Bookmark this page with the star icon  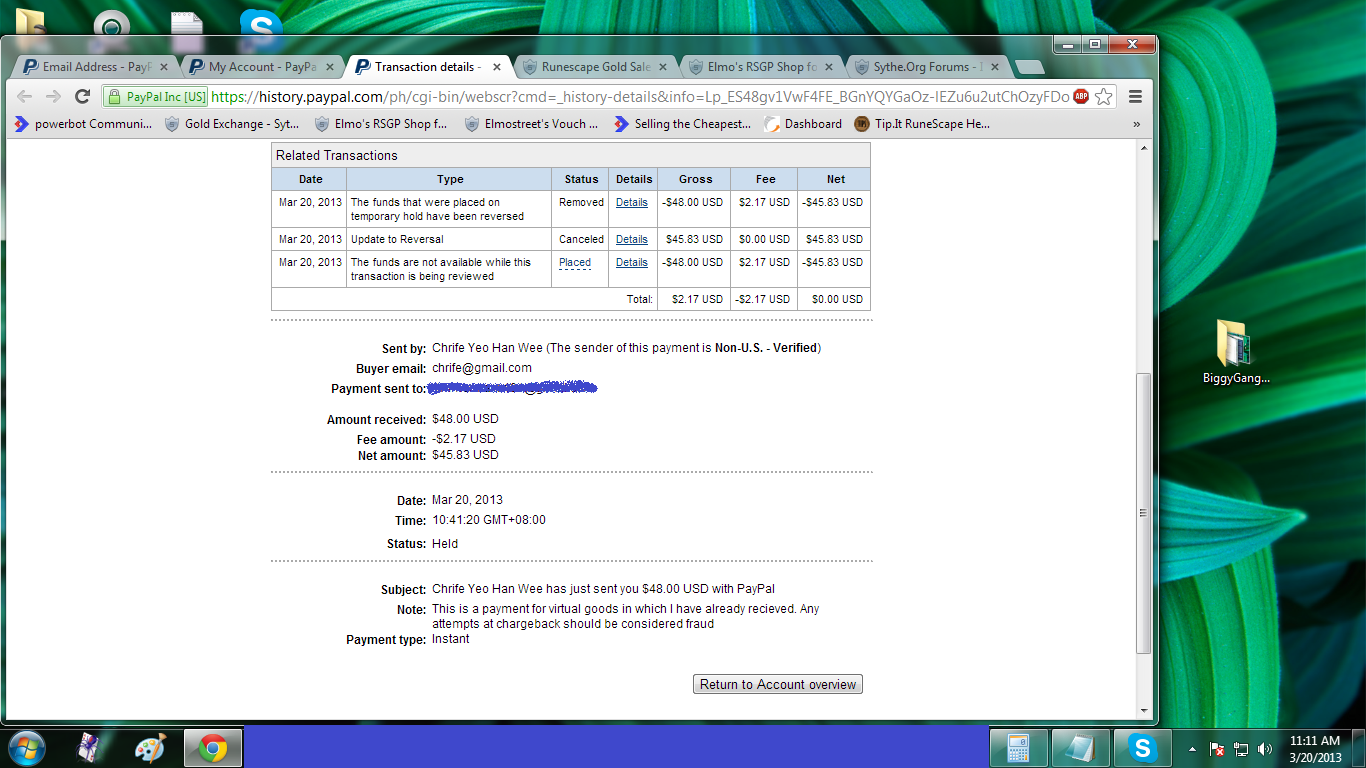pyautogui.click(x=1103, y=97)
